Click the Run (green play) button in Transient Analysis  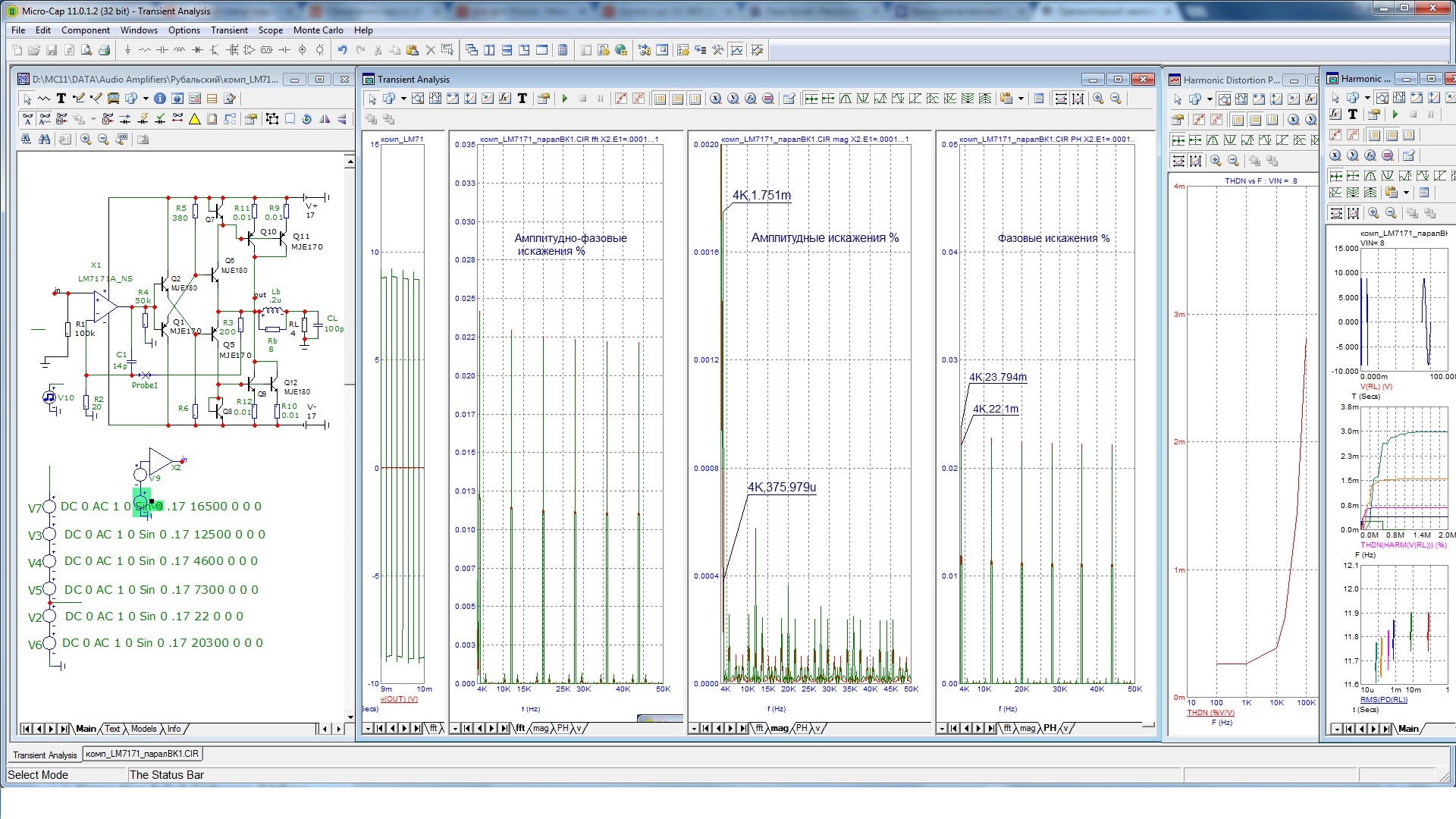point(564,99)
